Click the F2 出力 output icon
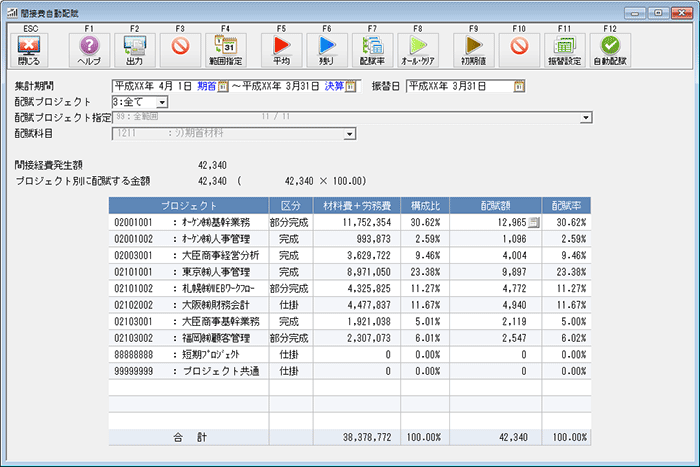The image size is (700, 467). (135, 50)
